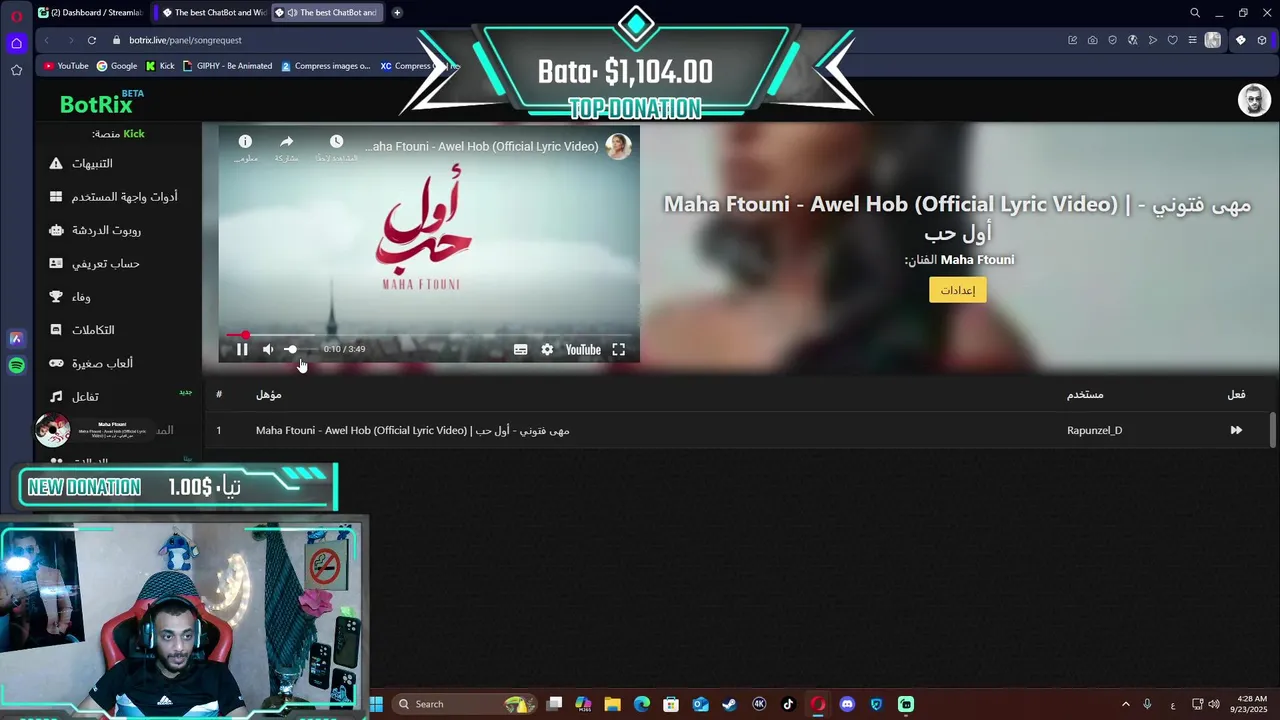Screen dimensions: 1280x720
Task: Skip the song requested by Rapunzel_D
Action: click(1236, 430)
